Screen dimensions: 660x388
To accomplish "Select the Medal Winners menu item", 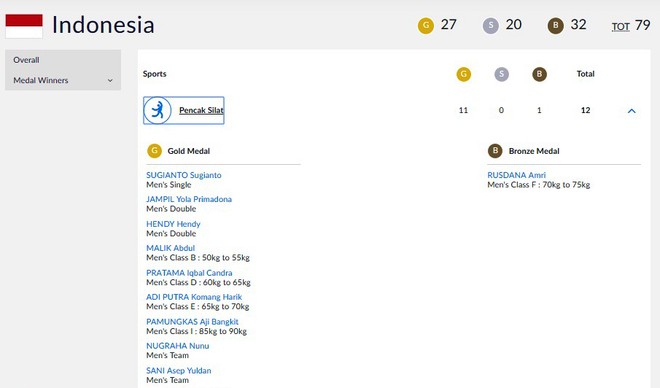I will coord(40,80).
